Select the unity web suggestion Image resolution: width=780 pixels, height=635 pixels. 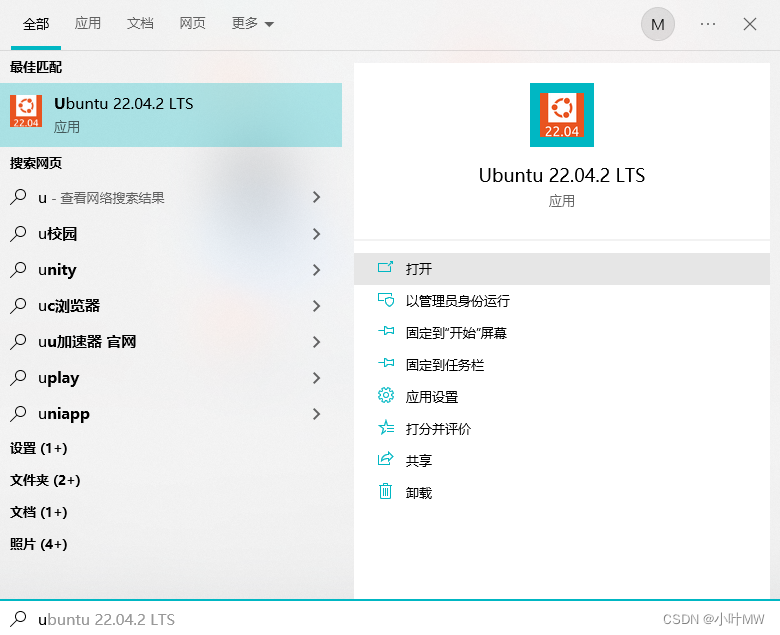point(171,270)
